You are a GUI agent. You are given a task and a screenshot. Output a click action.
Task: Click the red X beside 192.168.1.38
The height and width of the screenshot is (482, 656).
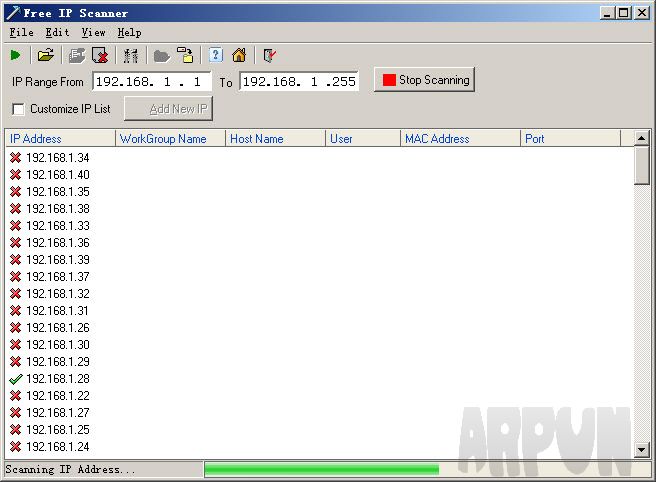click(x=15, y=209)
